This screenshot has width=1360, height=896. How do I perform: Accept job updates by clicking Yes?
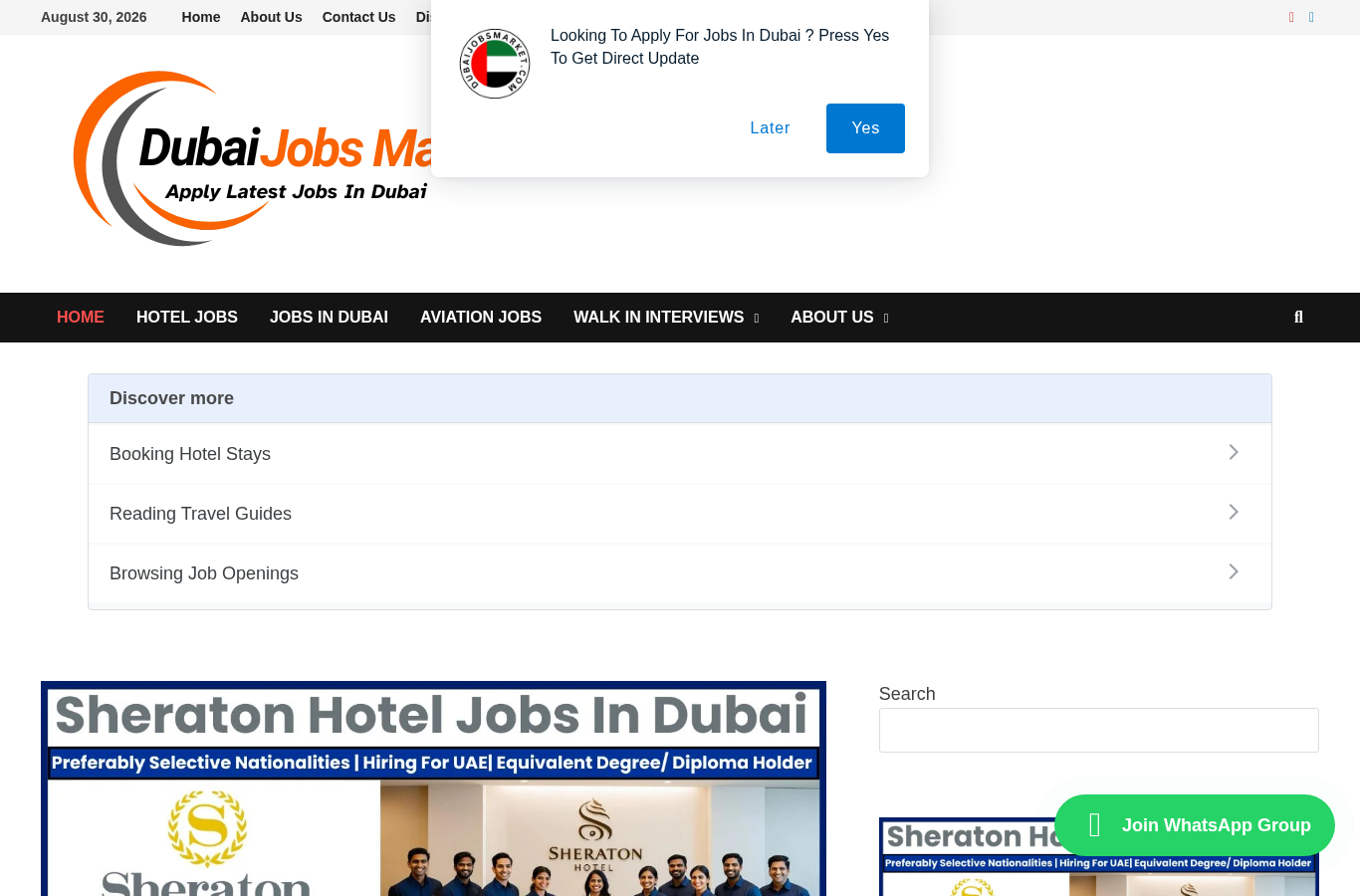coord(865,128)
